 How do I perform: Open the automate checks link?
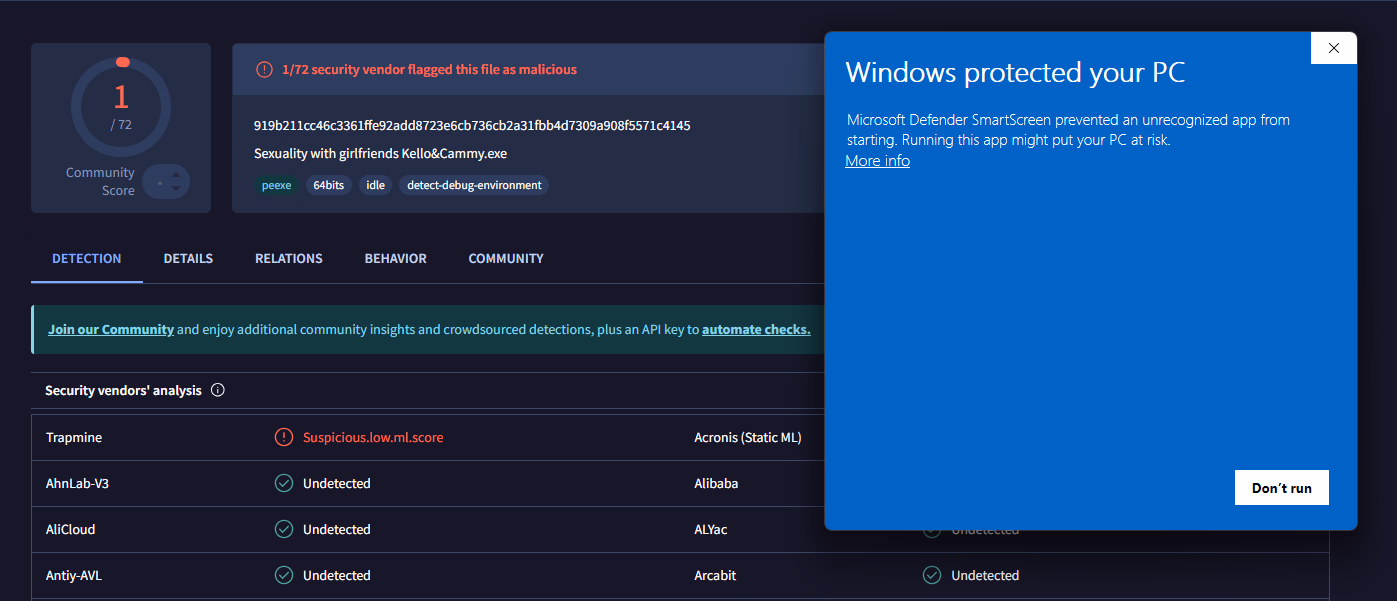(x=756, y=329)
